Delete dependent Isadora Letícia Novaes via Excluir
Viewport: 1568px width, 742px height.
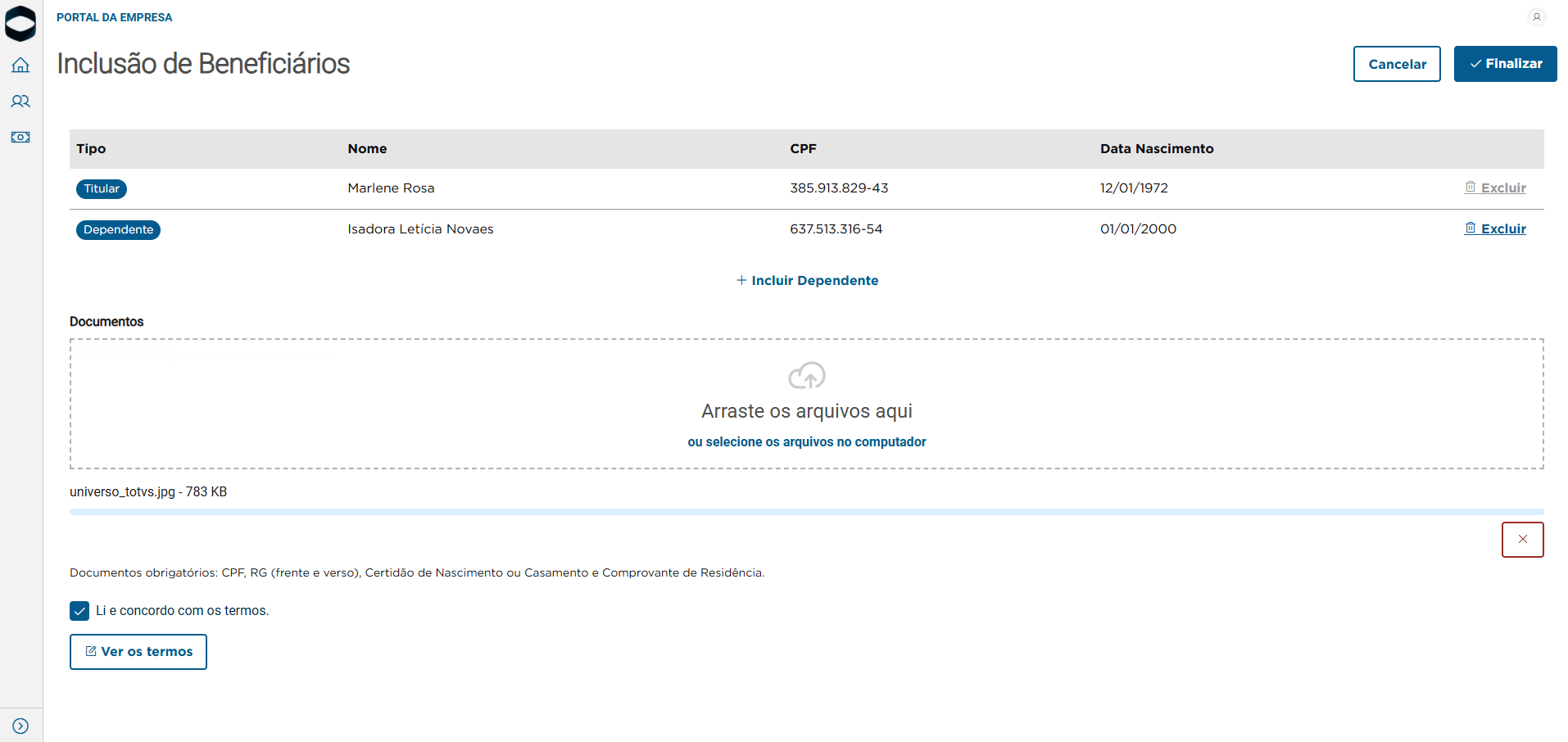1496,229
